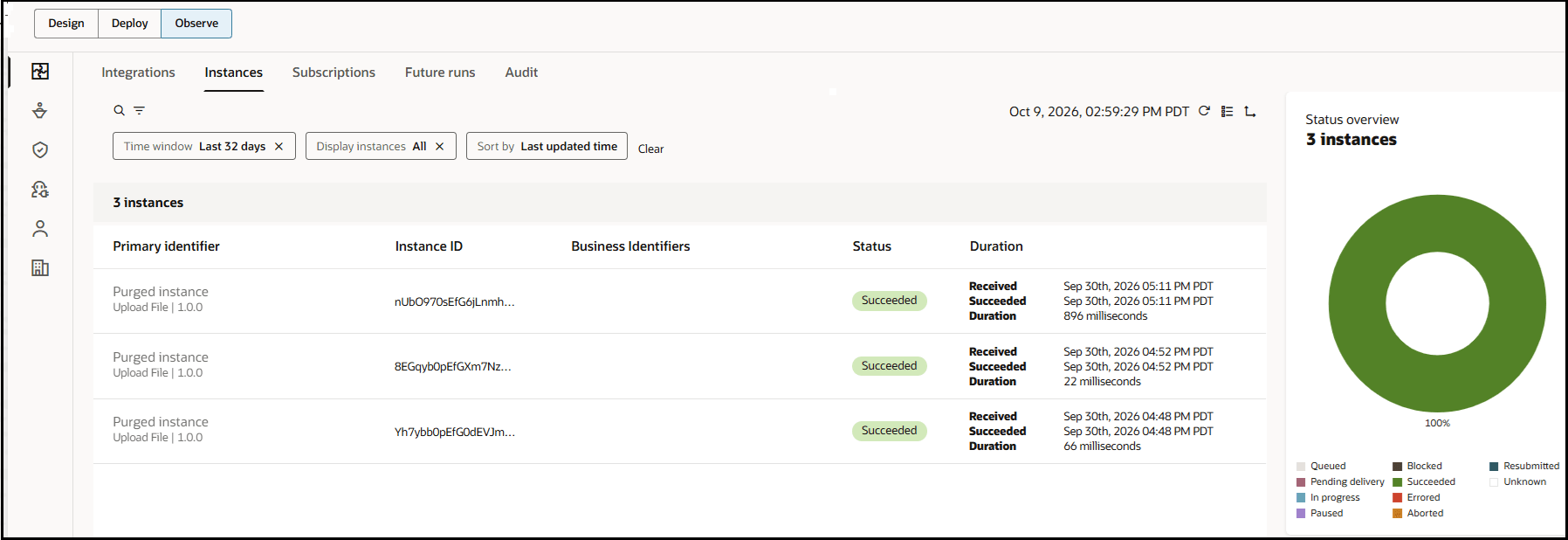Click the 66 milliseconds duration value
Screen dimensions: 1568x540
click(1102, 447)
